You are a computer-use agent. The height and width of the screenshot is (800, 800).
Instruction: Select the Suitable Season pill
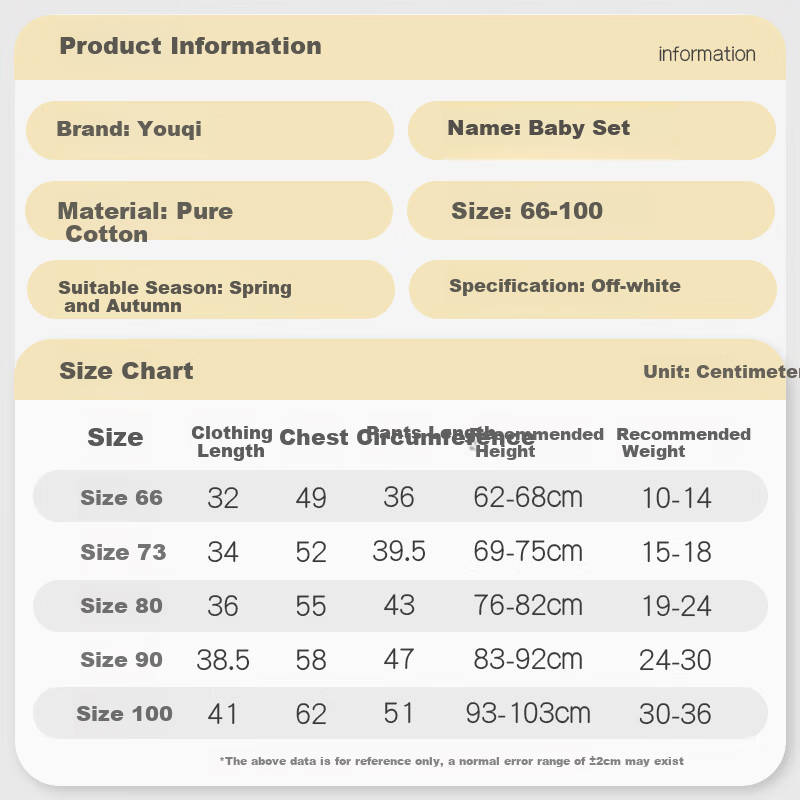coord(211,289)
